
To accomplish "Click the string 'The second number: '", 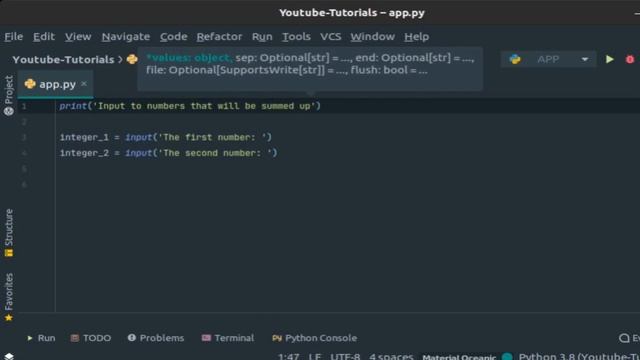I will click(x=215, y=153).
